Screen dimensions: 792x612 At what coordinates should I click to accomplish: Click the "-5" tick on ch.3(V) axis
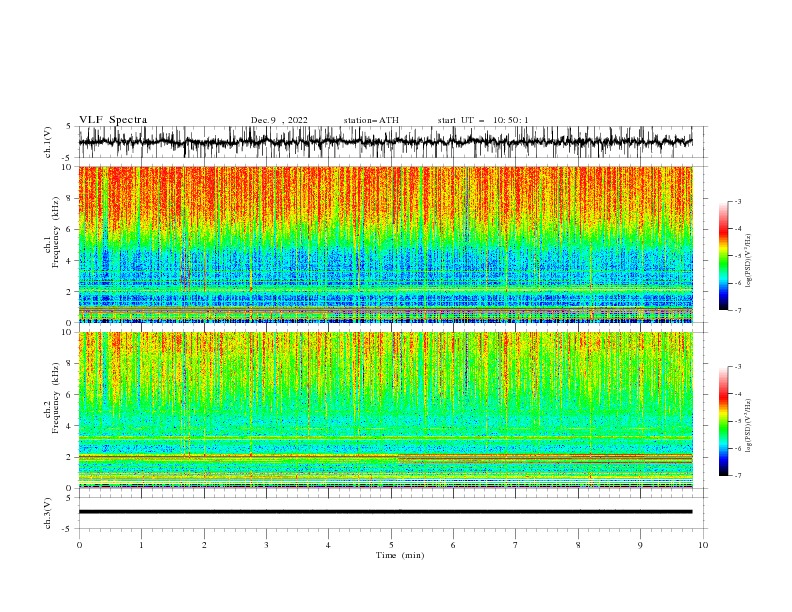(68, 529)
